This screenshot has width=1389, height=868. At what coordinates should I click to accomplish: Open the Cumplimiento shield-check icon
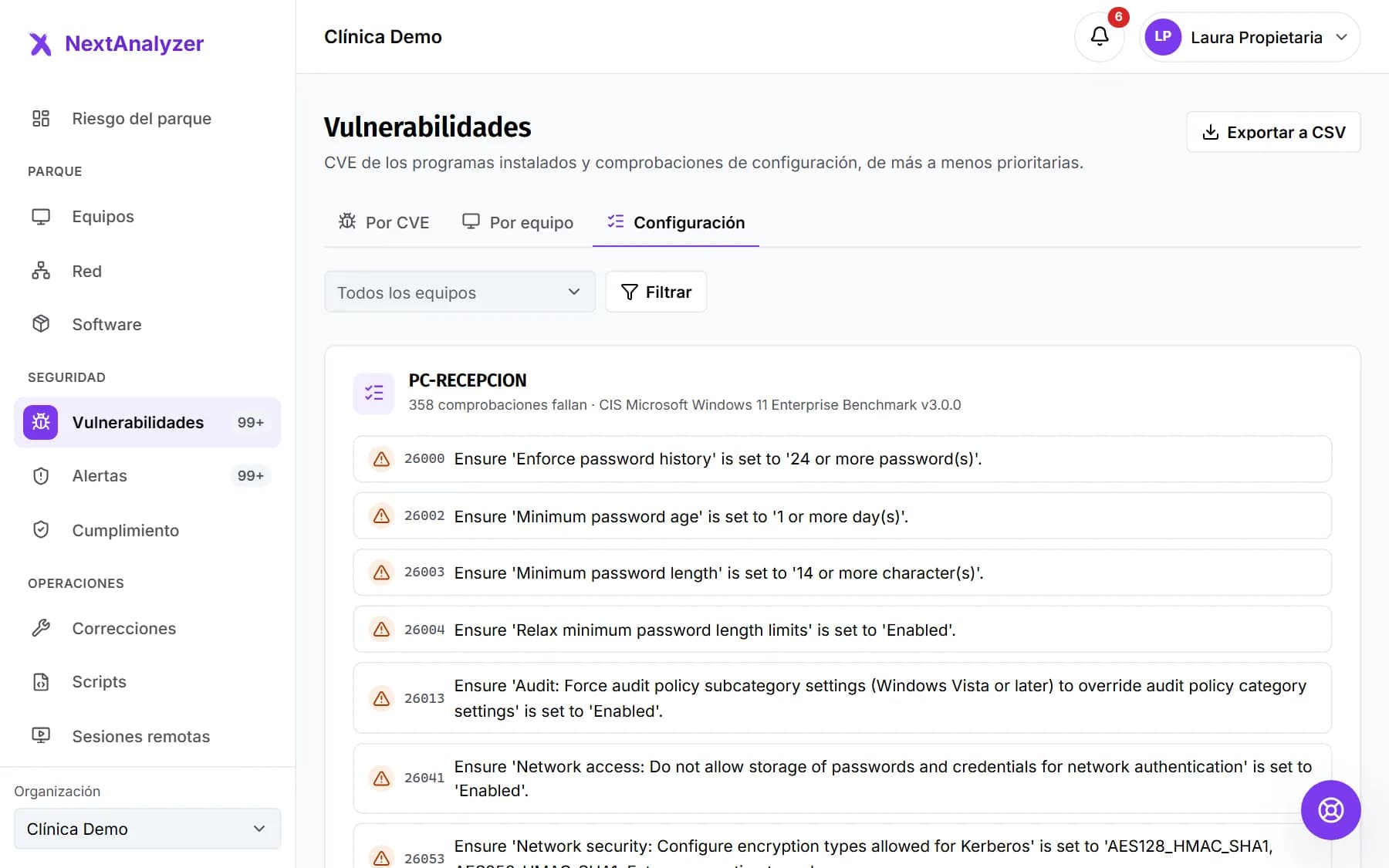point(41,530)
